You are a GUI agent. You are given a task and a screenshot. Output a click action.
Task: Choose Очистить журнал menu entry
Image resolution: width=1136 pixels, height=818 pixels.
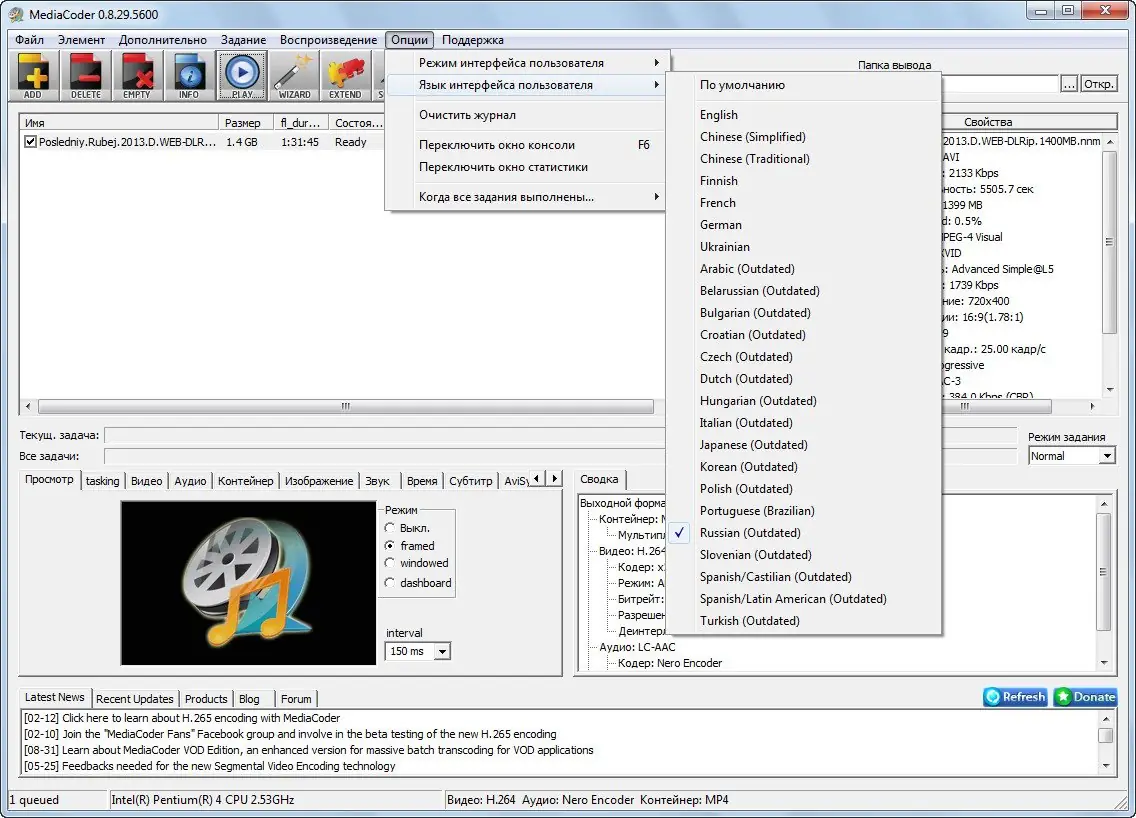pos(527,115)
